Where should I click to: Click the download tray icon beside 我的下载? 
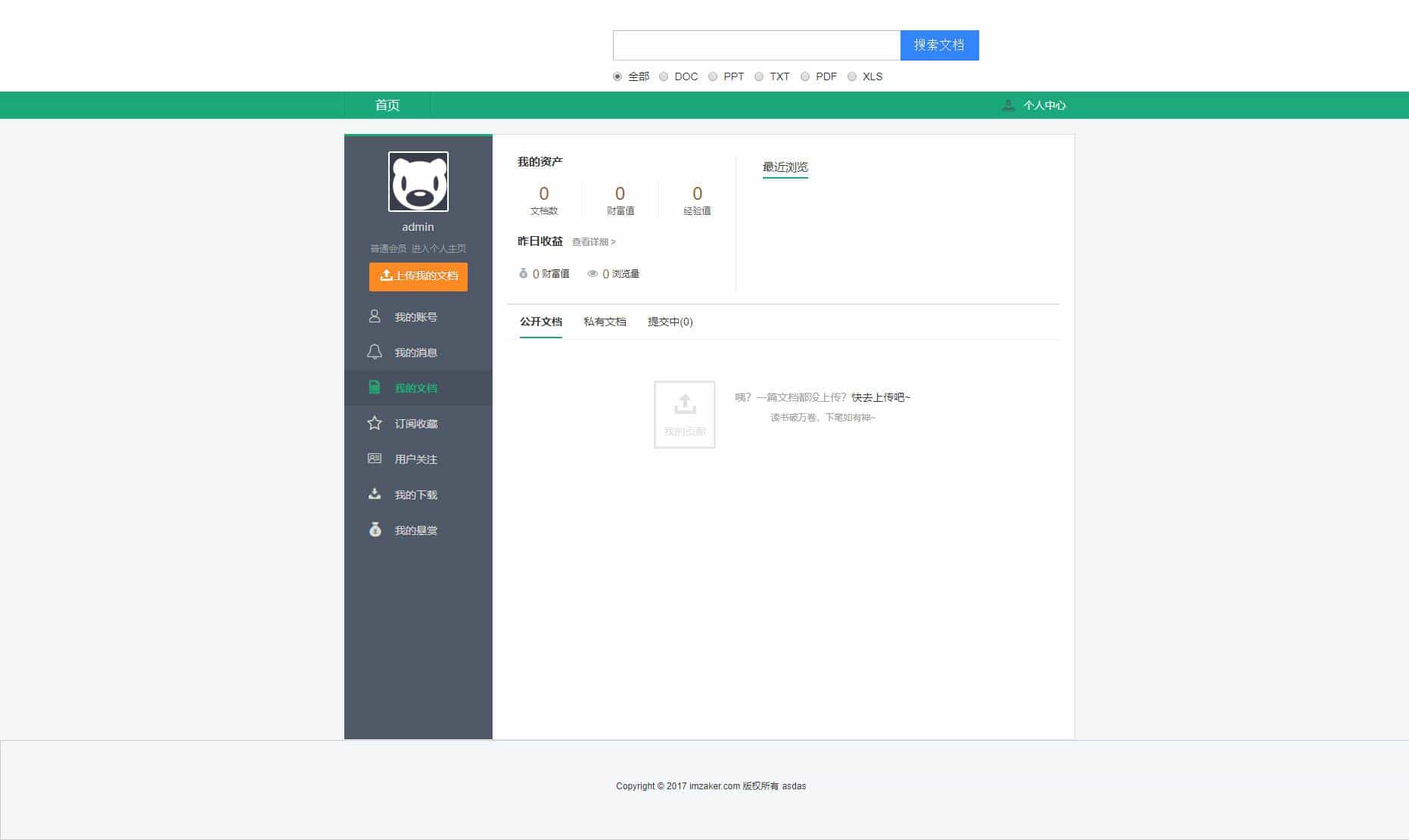[x=374, y=494]
